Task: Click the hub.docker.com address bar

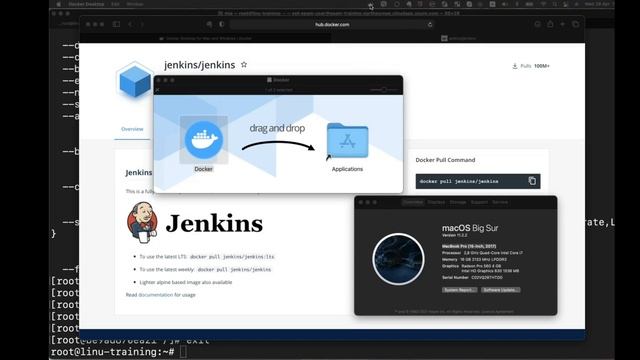Action: pyautogui.click(x=332, y=24)
